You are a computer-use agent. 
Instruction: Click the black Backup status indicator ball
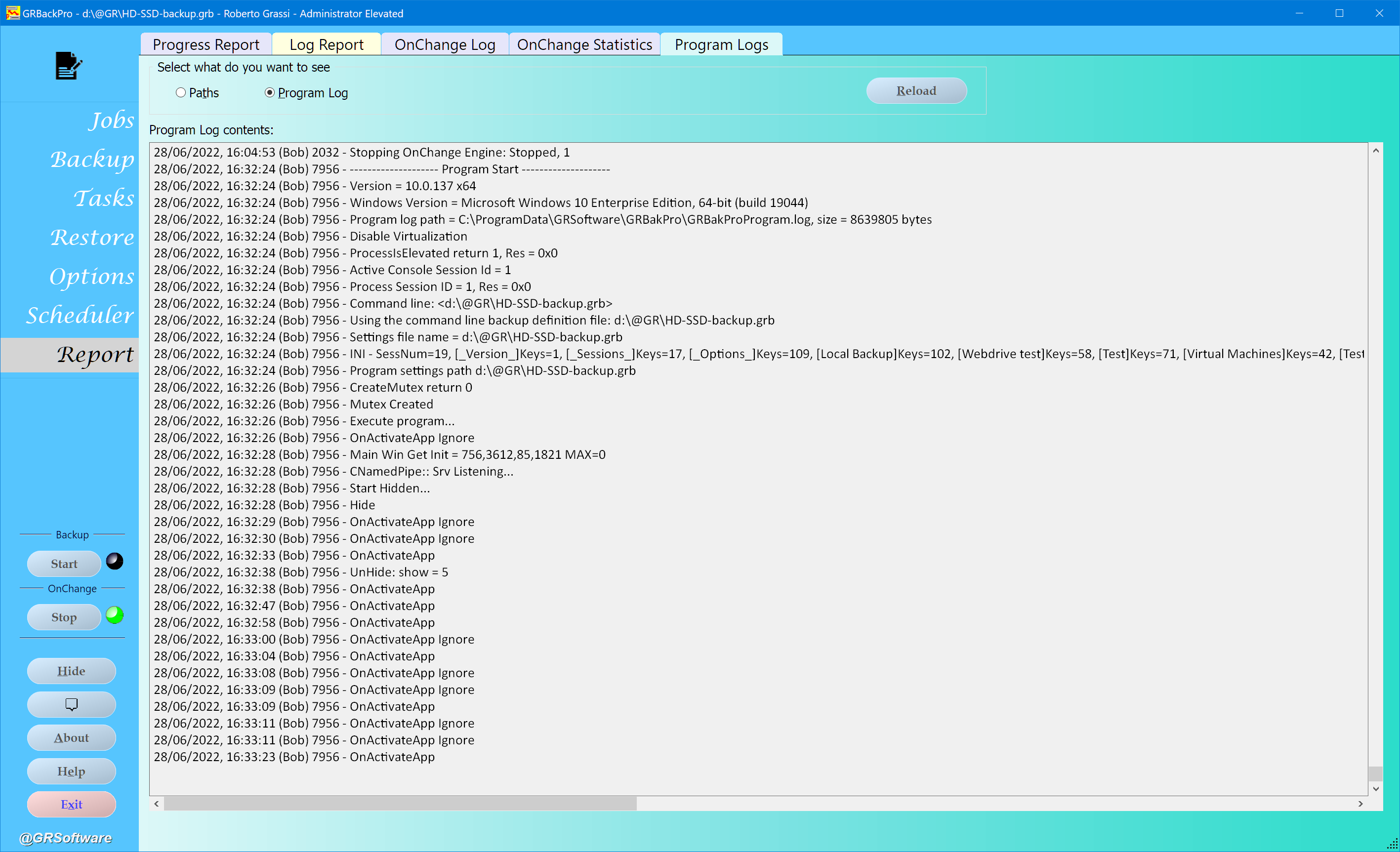[x=115, y=561]
